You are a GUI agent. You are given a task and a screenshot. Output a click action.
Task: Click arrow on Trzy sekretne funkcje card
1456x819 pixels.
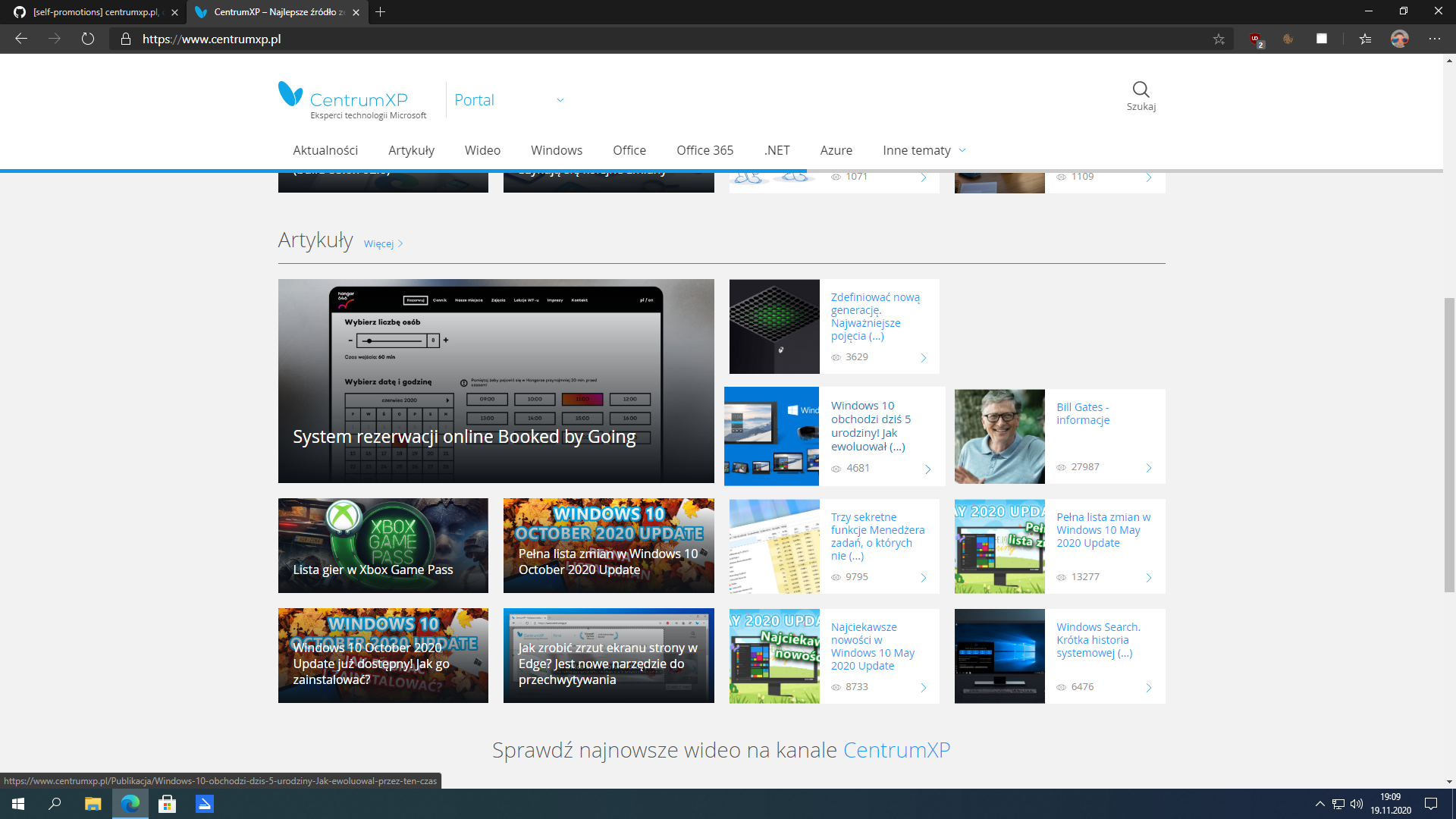click(924, 578)
